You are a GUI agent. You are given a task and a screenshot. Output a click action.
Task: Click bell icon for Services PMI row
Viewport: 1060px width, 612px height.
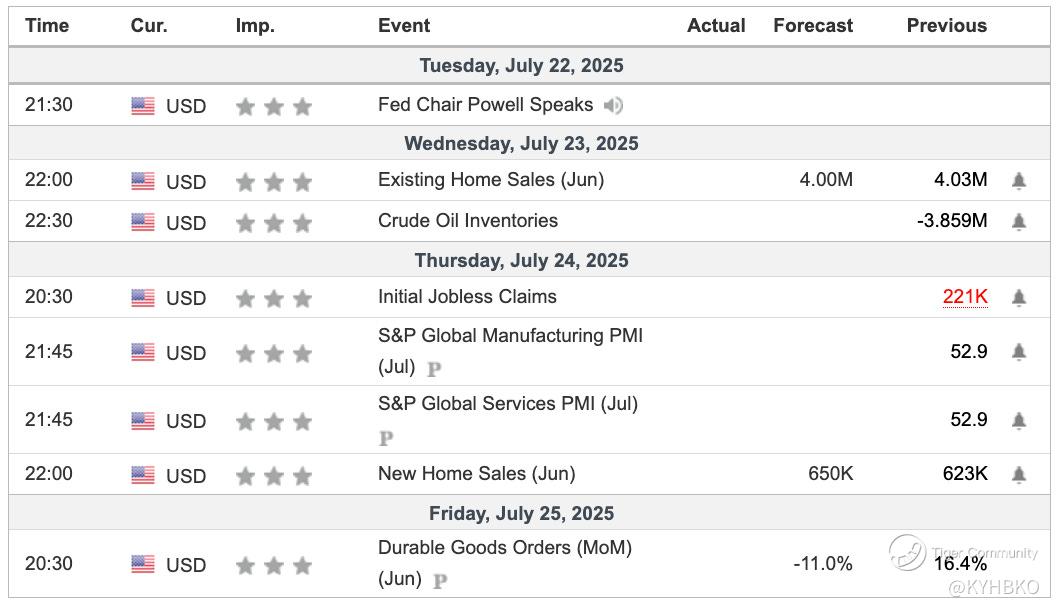tap(1018, 420)
